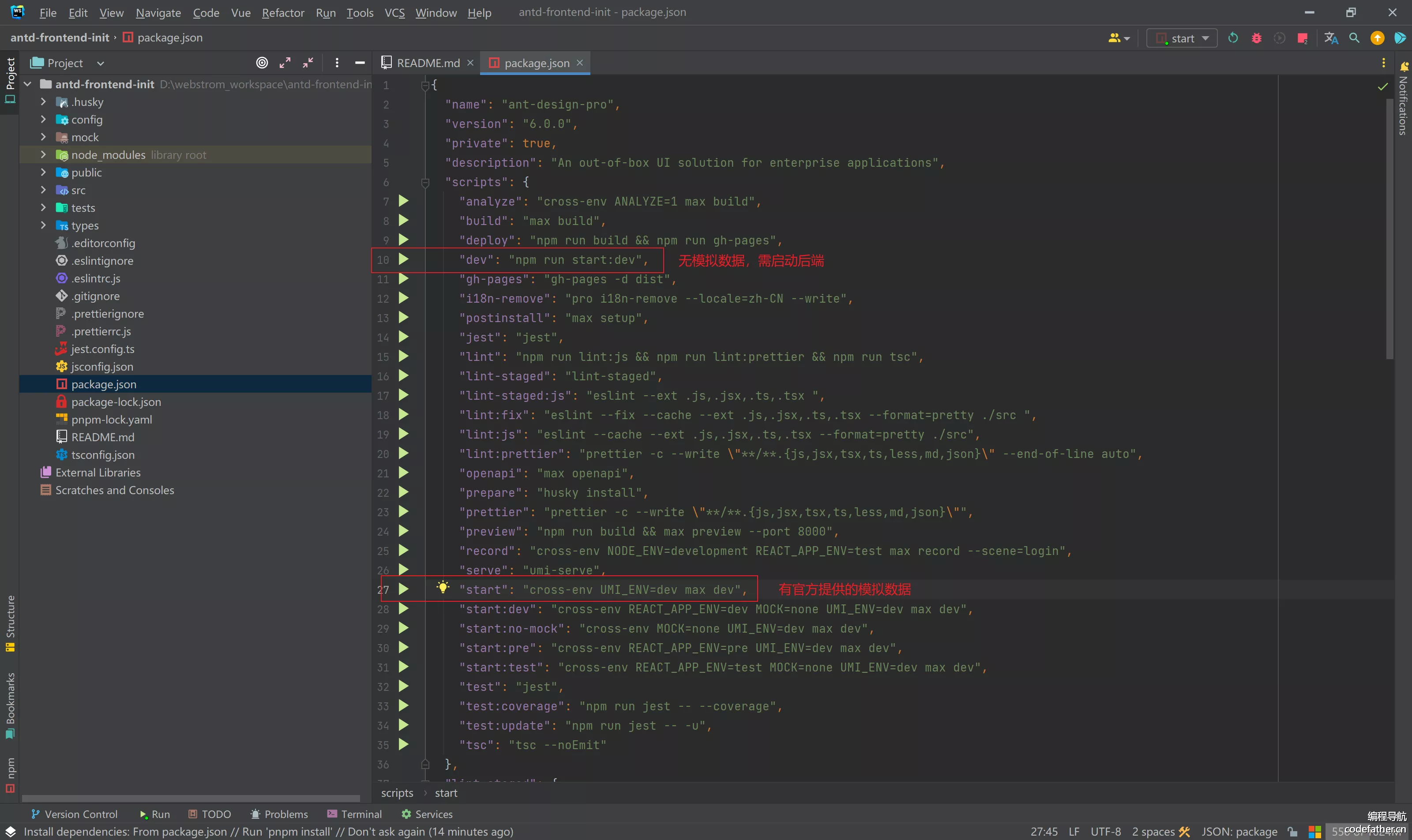The height and width of the screenshot is (840, 1412).
Task: Open Search Everywhere magnifier
Action: [1354, 38]
